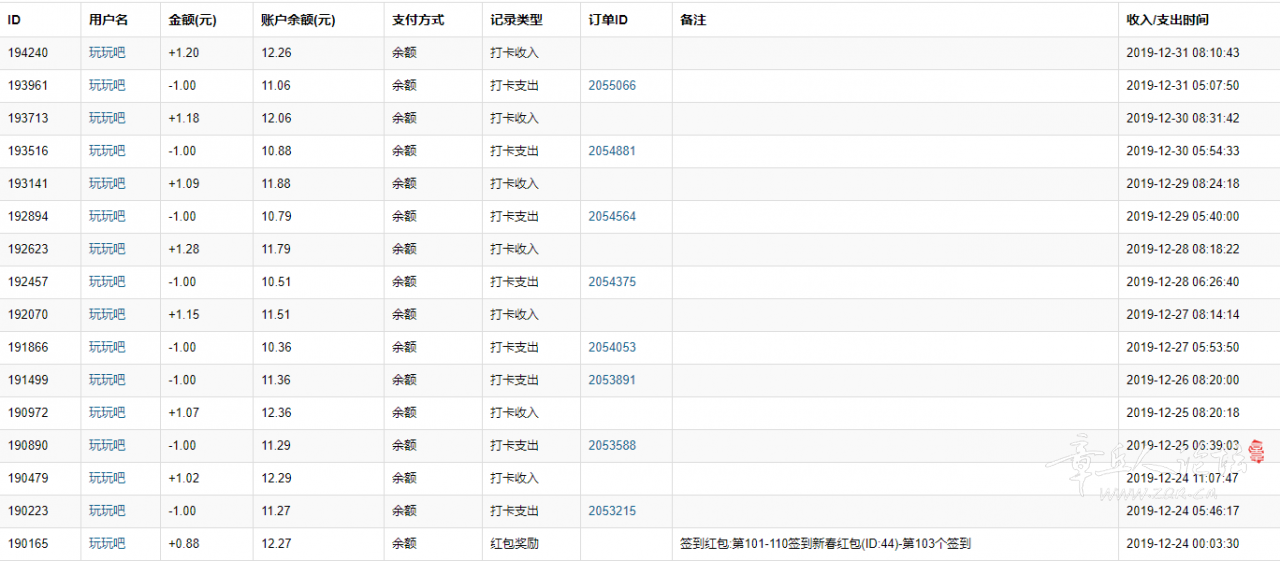Click amount +0.88
The width and height of the screenshot is (1280, 561).
pyautogui.click(x=184, y=544)
